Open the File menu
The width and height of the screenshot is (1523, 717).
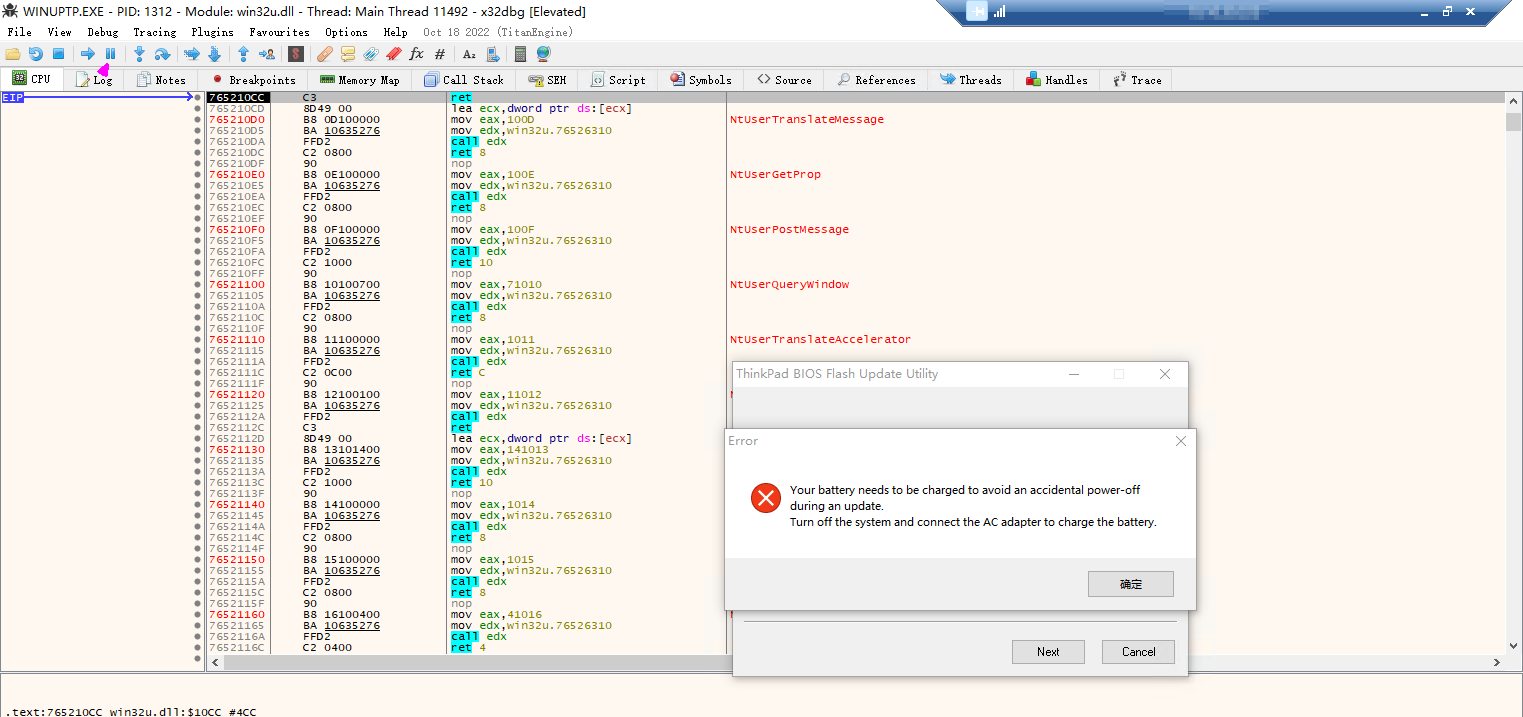click(19, 32)
